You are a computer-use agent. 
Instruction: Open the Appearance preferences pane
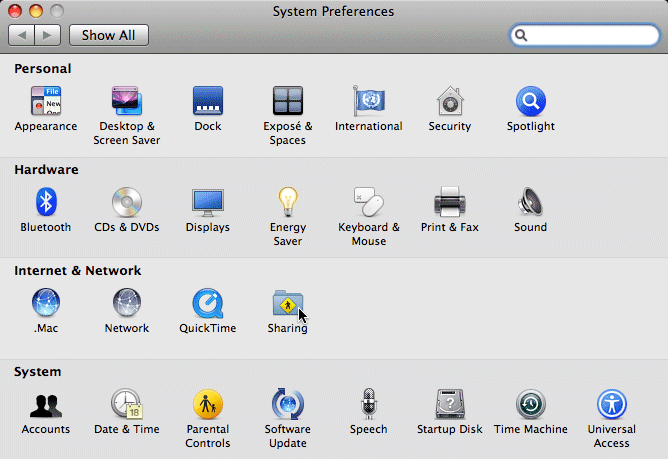click(45, 102)
